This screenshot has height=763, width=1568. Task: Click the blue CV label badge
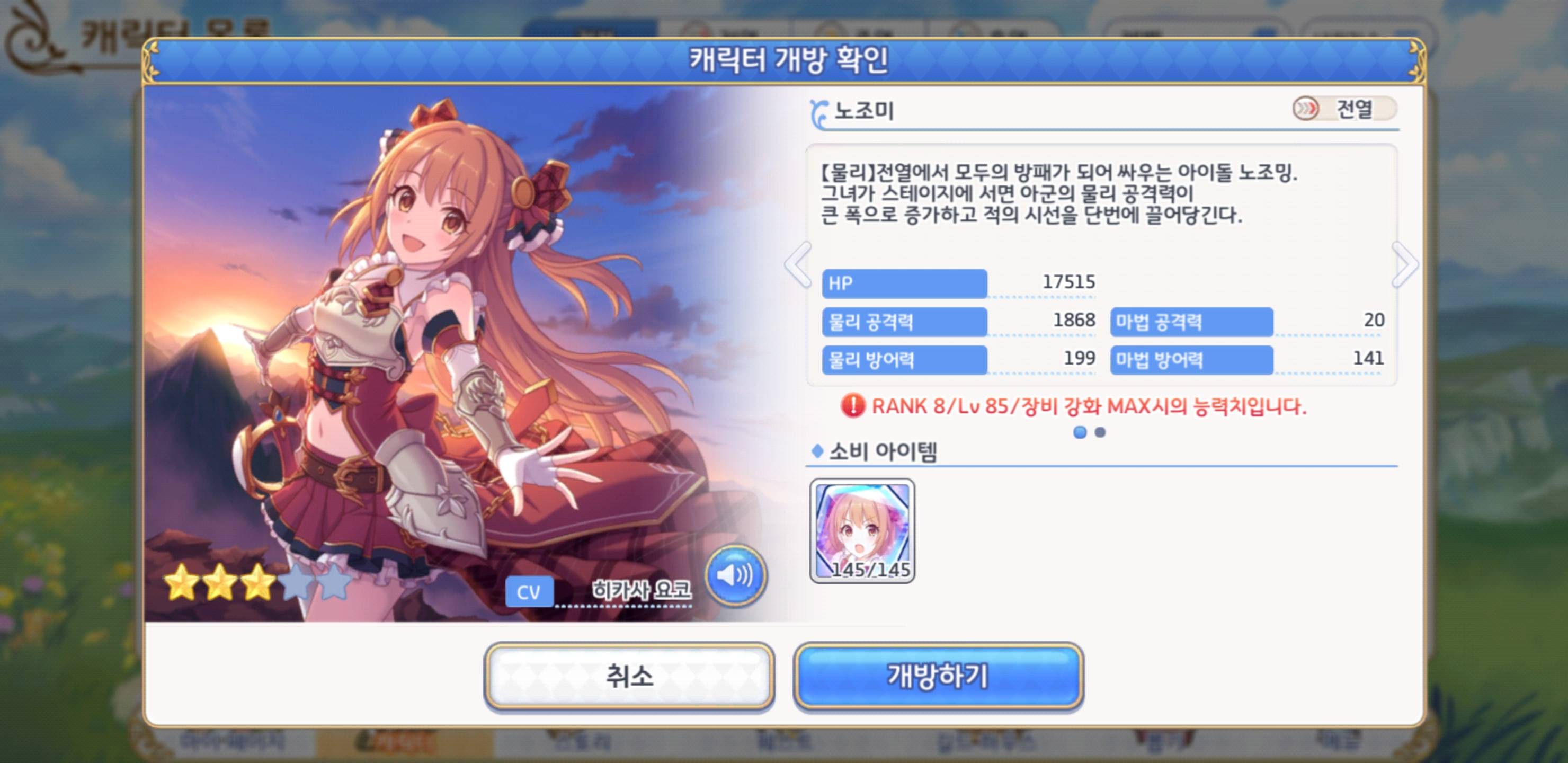pos(528,592)
